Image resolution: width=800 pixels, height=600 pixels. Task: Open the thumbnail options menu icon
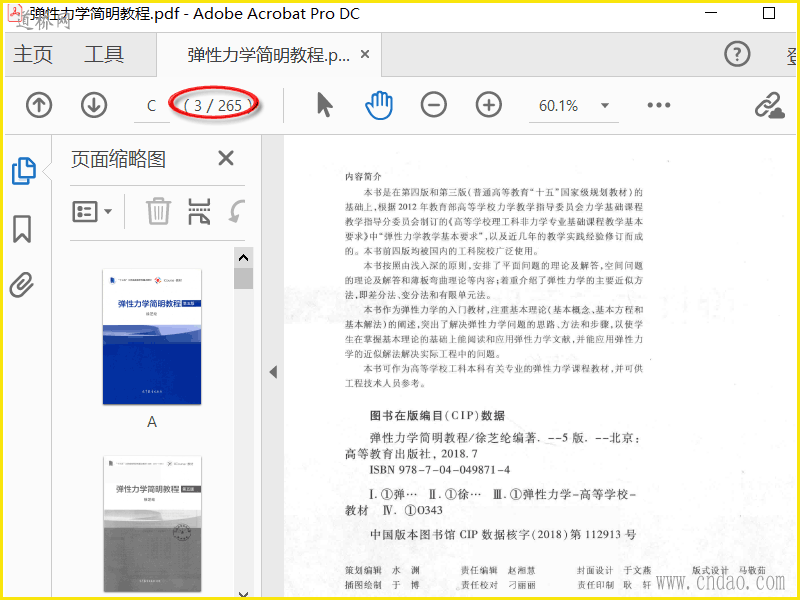click(92, 211)
